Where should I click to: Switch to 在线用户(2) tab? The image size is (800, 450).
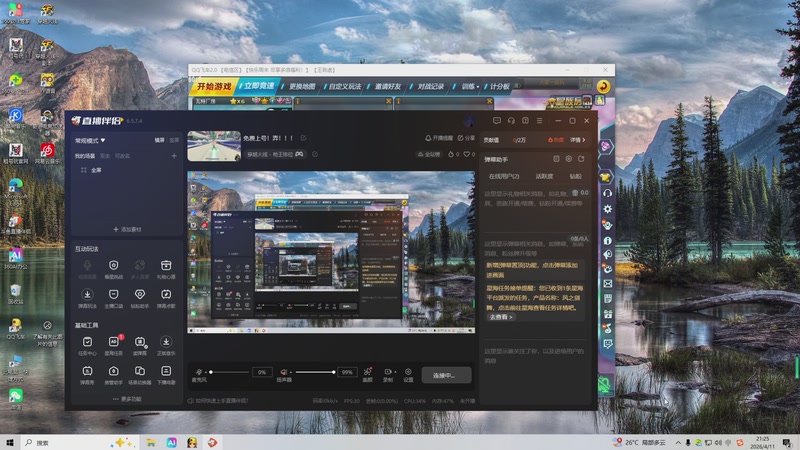pos(504,176)
